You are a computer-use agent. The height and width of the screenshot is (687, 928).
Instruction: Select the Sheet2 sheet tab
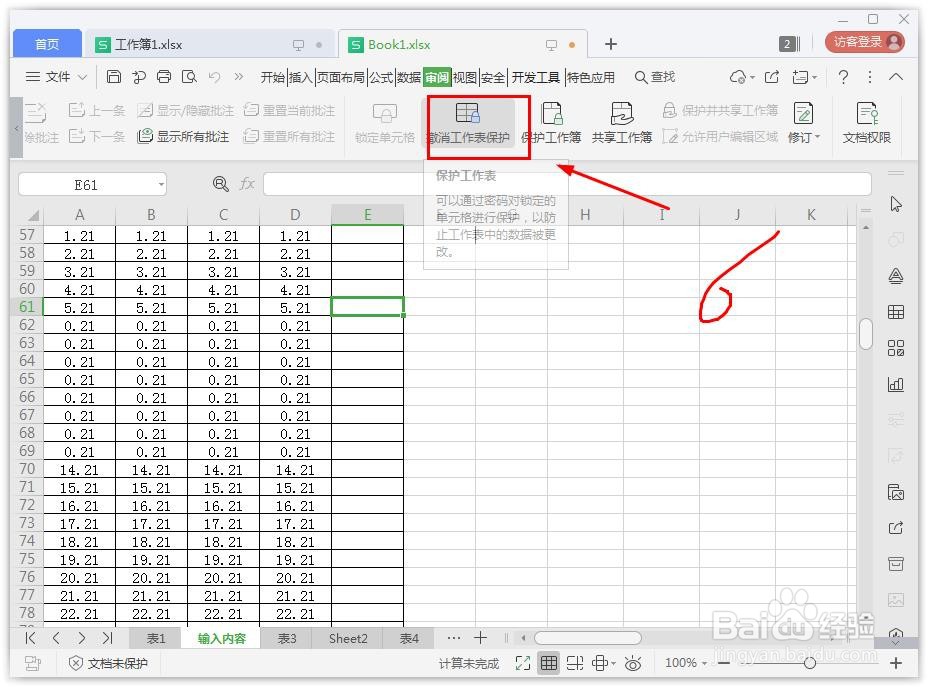click(347, 638)
